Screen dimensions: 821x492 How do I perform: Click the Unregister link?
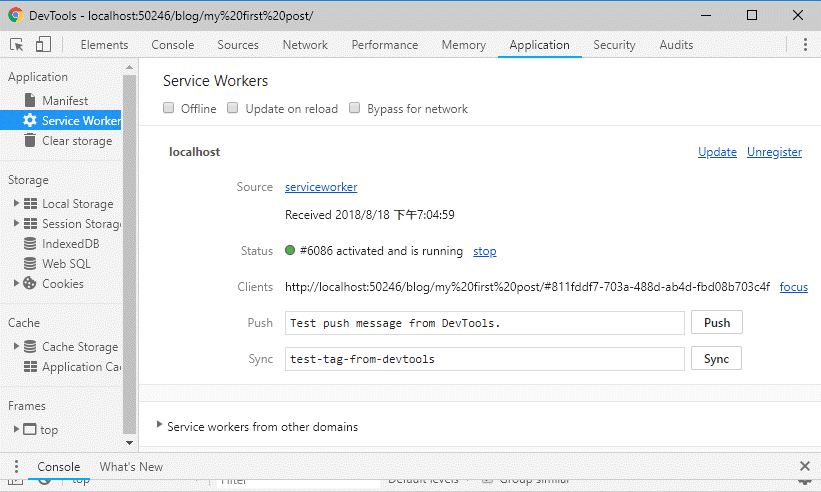tap(774, 152)
